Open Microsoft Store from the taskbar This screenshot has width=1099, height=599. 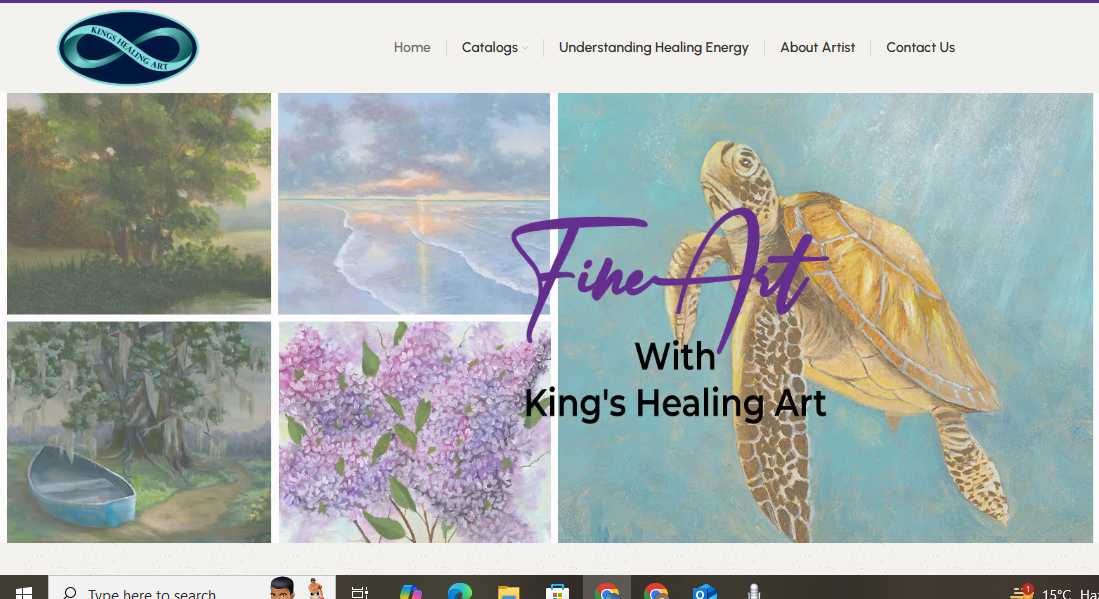click(x=557, y=593)
